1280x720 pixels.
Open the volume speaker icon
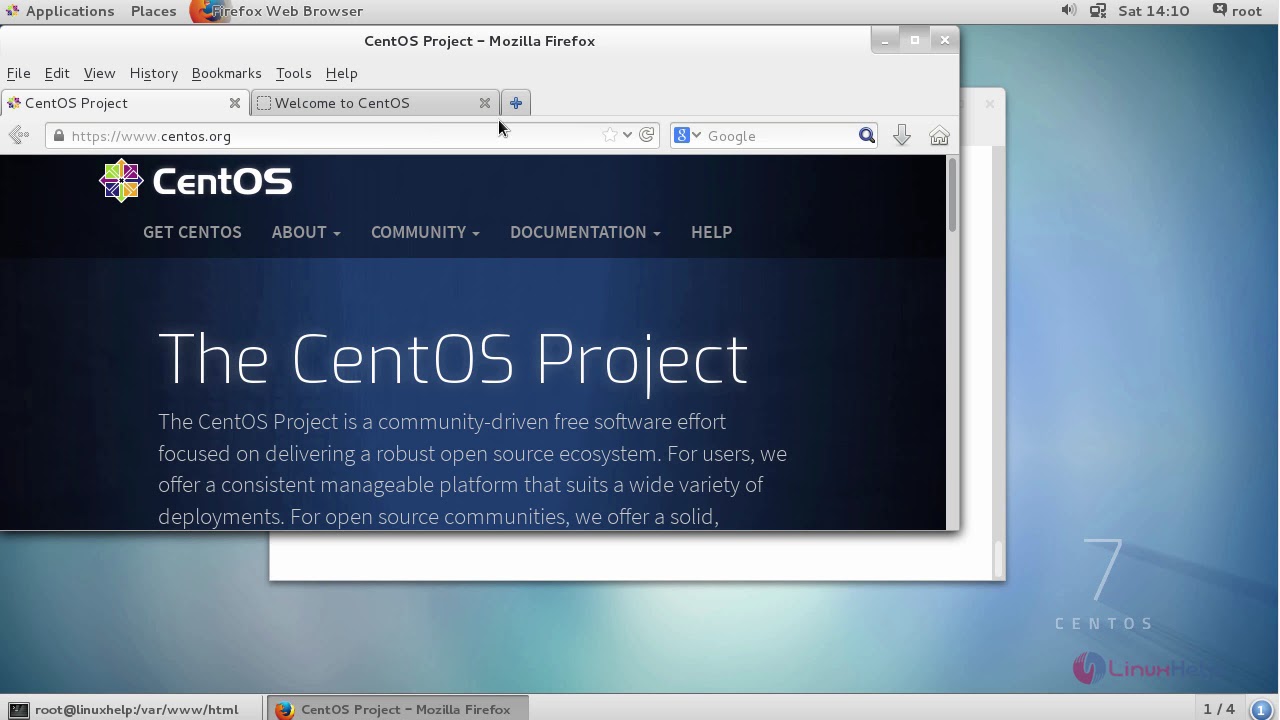click(x=1068, y=11)
